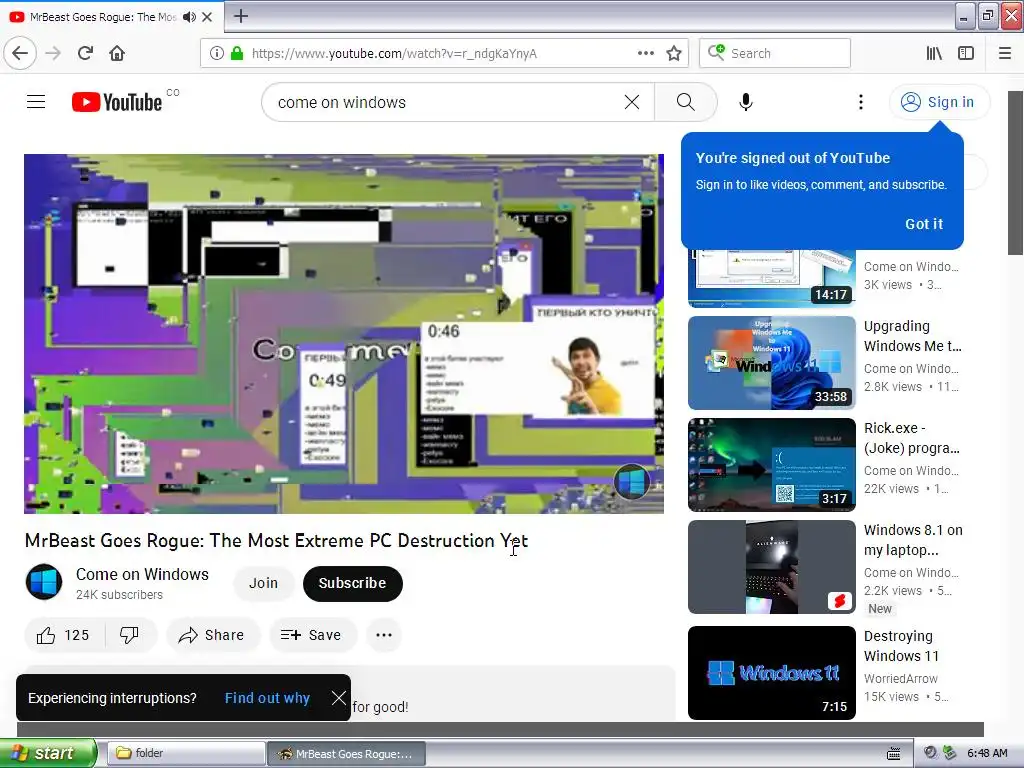The height and width of the screenshot is (768, 1024).
Task: Open more actions ellipsis below video
Action: pos(384,635)
